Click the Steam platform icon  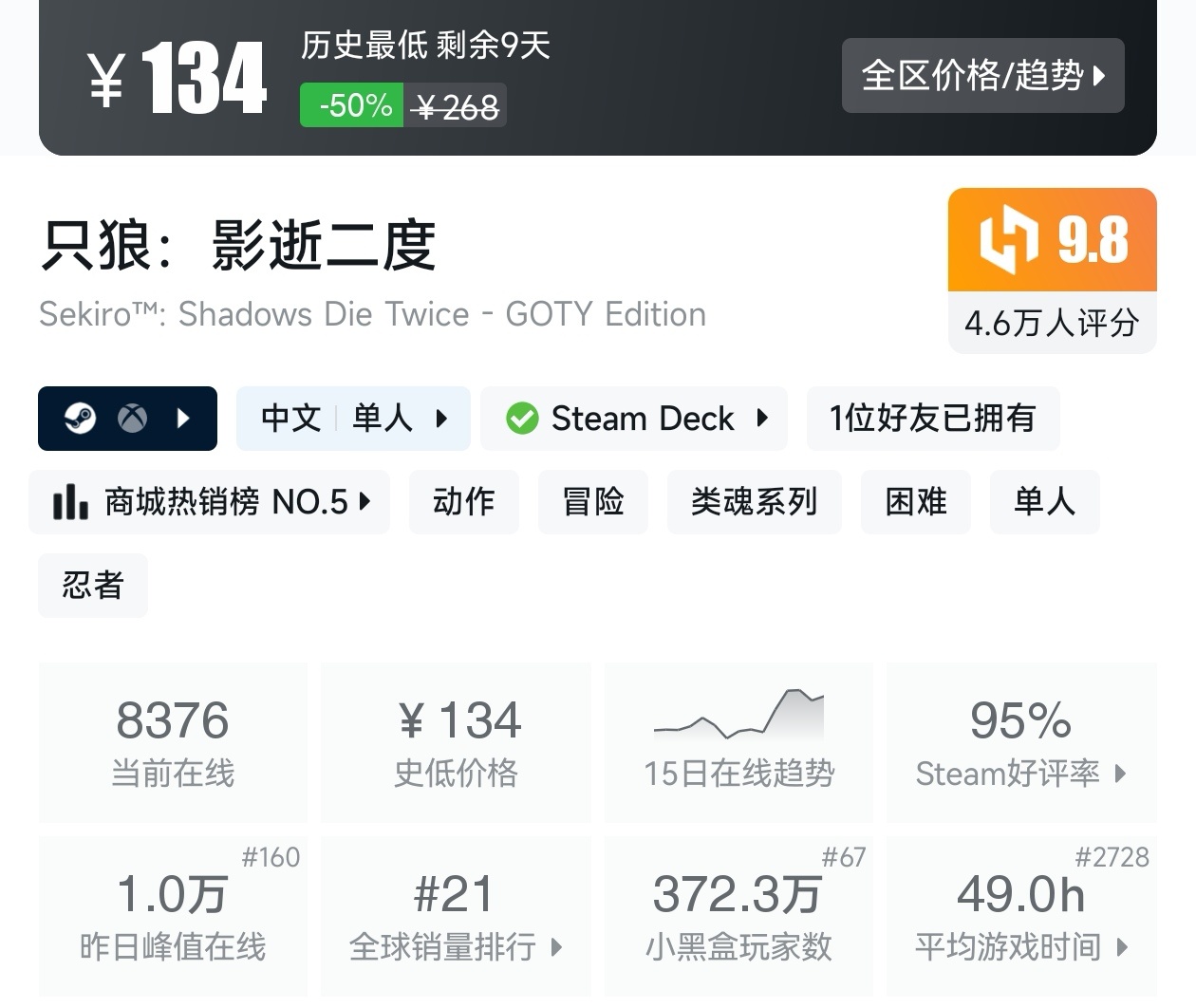pos(80,419)
